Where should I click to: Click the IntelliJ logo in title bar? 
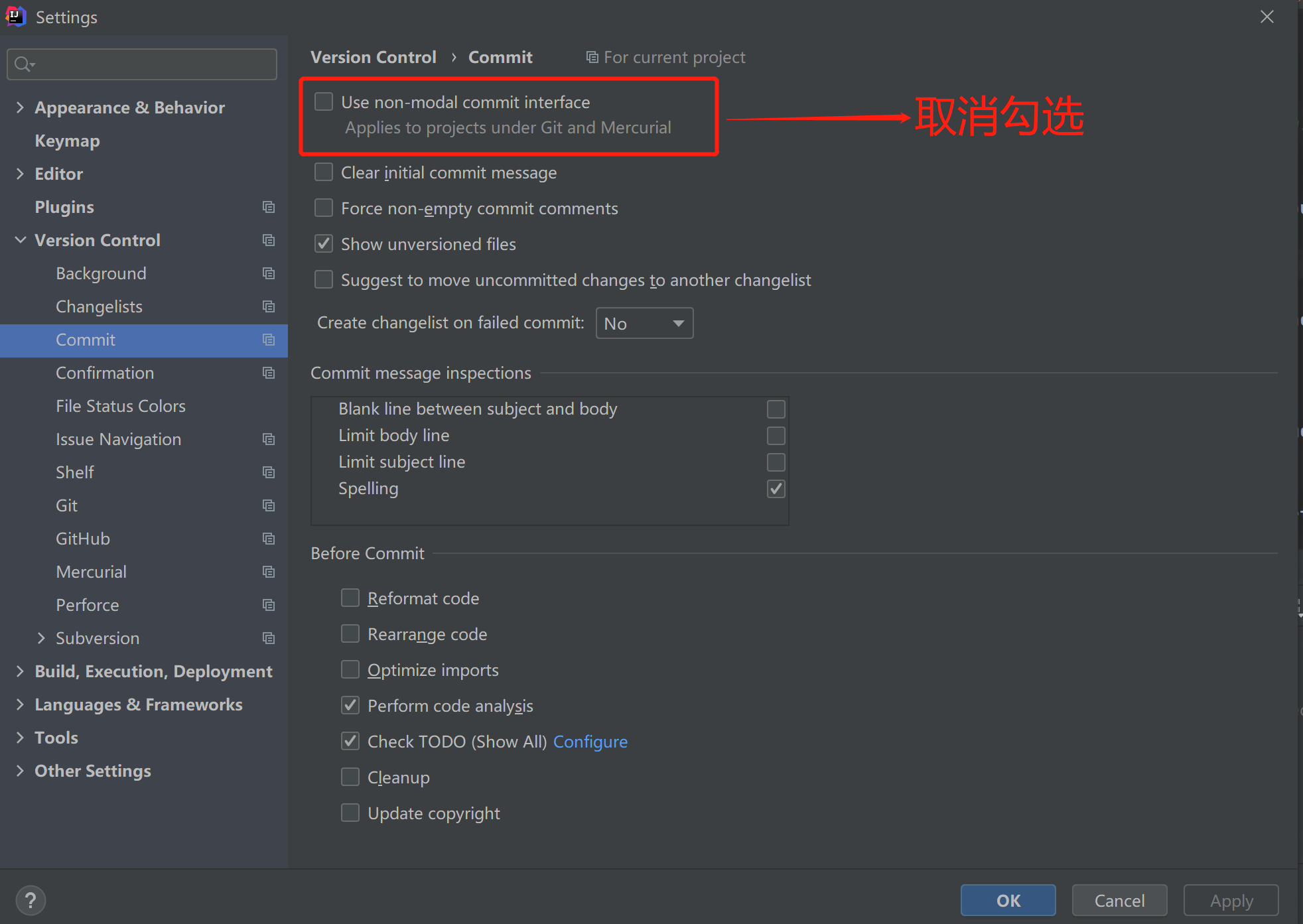[15, 17]
